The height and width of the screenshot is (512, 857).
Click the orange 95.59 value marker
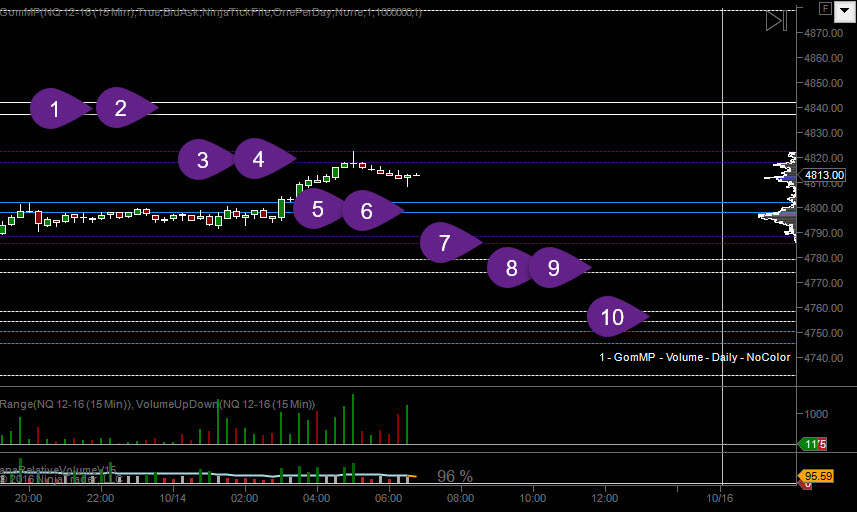(818, 476)
